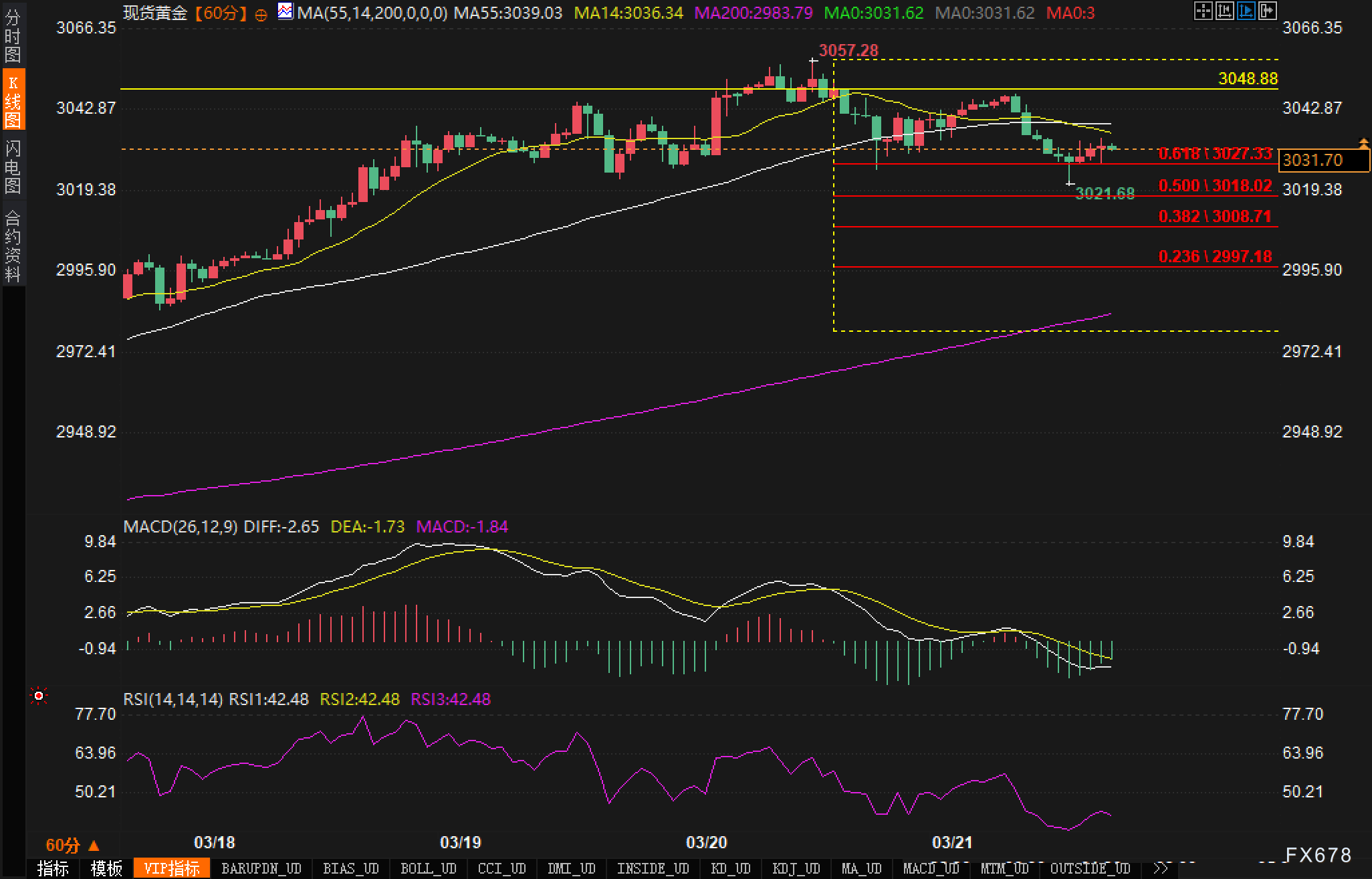Click the 指标 button at bottom
Viewport: 1372px width, 879px height.
pyautogui.click(x=53, y=868)
